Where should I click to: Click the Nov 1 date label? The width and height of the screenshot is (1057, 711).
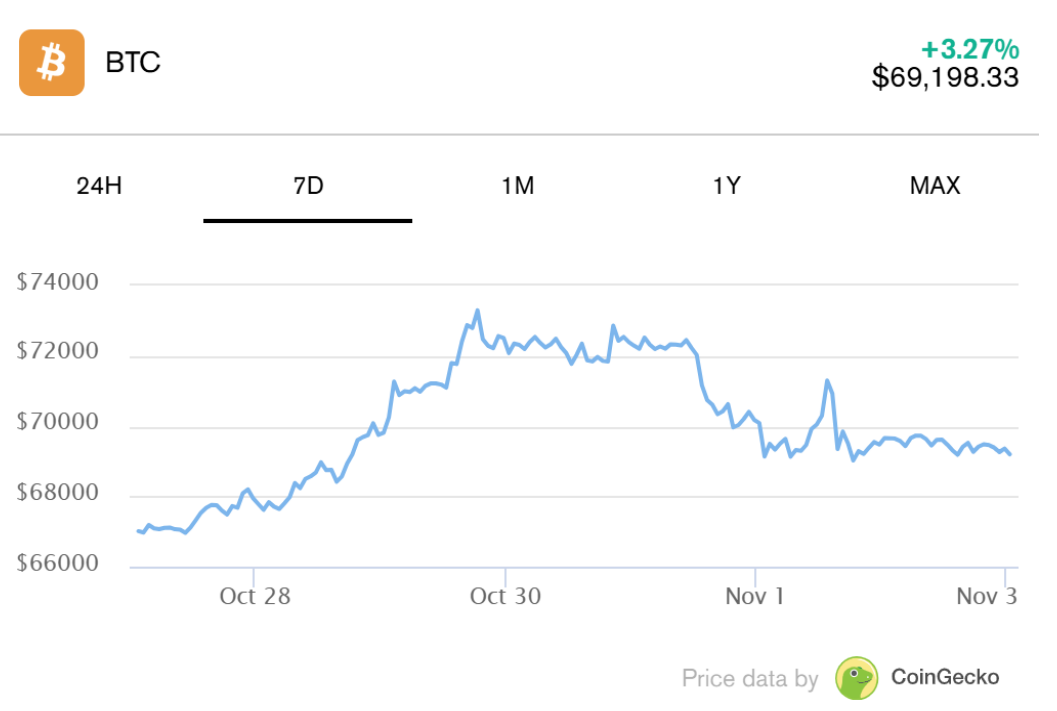tap(755, 596)
